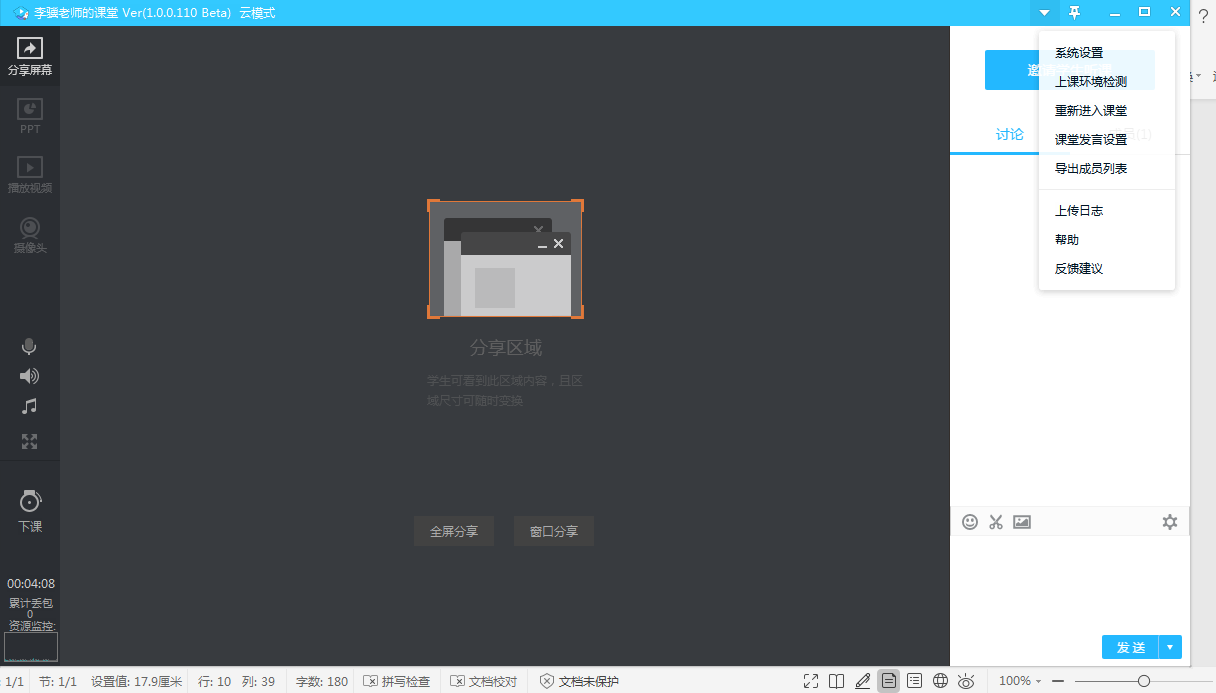Mute the microphone in left sidebar
Viewport: 1216px width, 693px height.
(30, 347)
